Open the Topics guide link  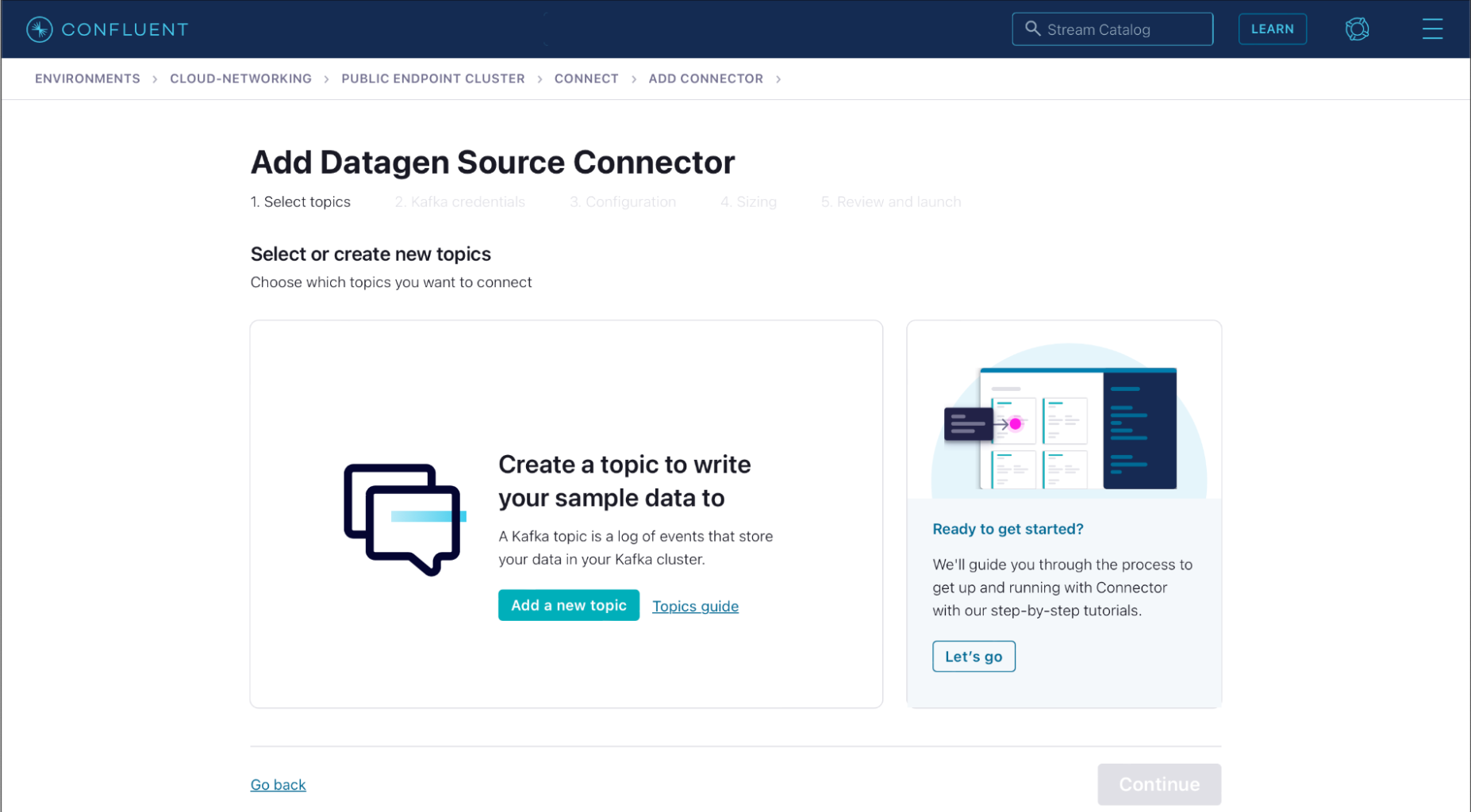tap(695, 607)
